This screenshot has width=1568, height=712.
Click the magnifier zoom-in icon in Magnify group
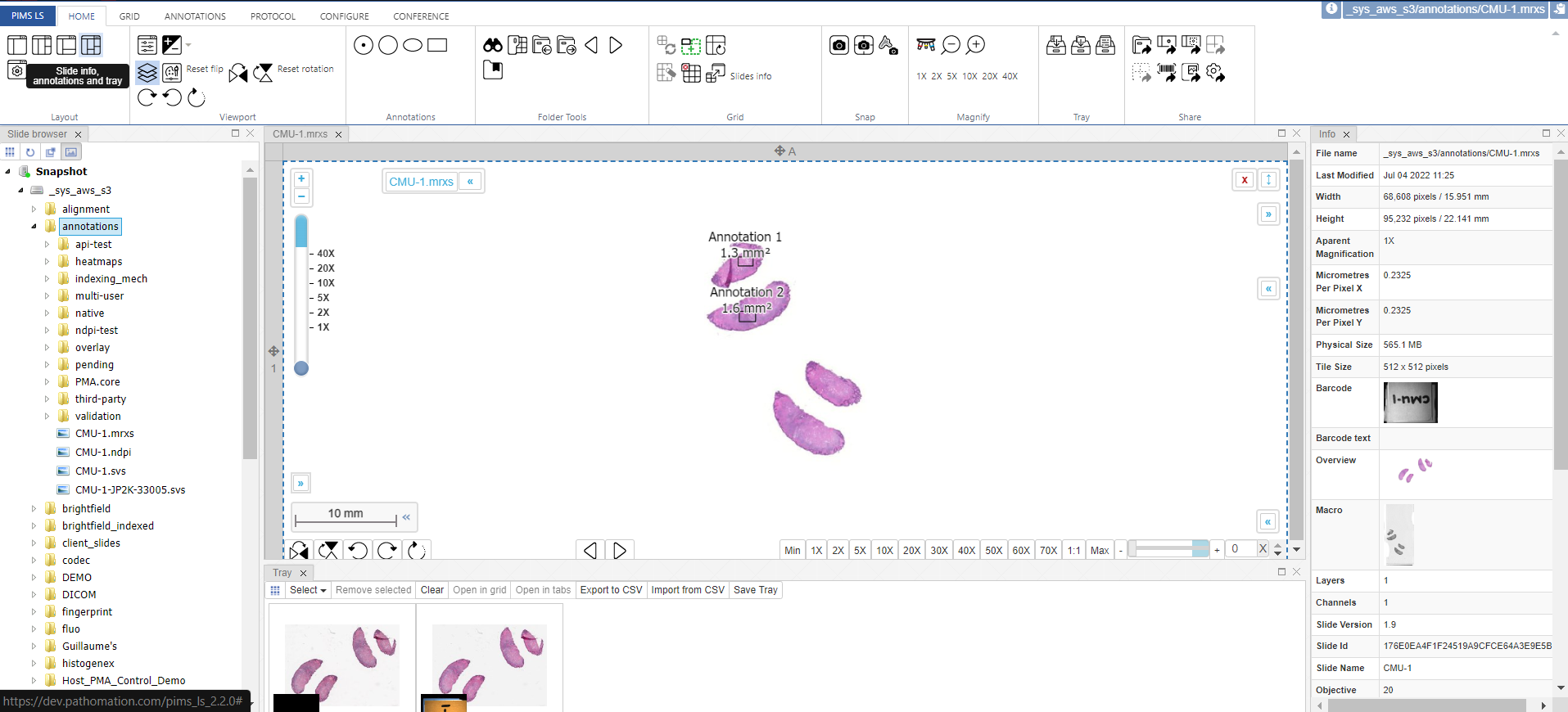tap(975, 45)
